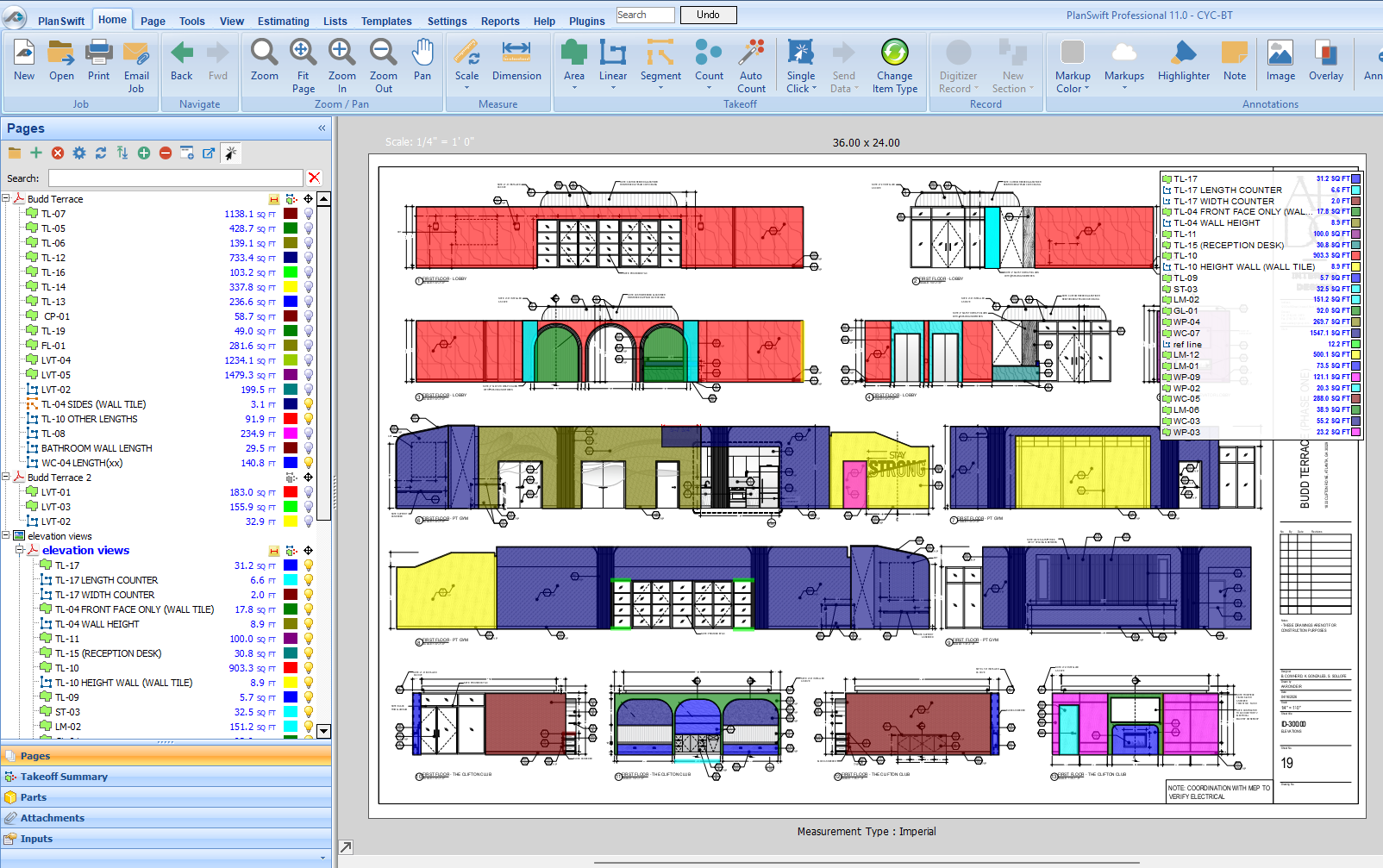Collapse the Pages panel with chevrons
1383x868 pixels.
(x=322, y=128)
